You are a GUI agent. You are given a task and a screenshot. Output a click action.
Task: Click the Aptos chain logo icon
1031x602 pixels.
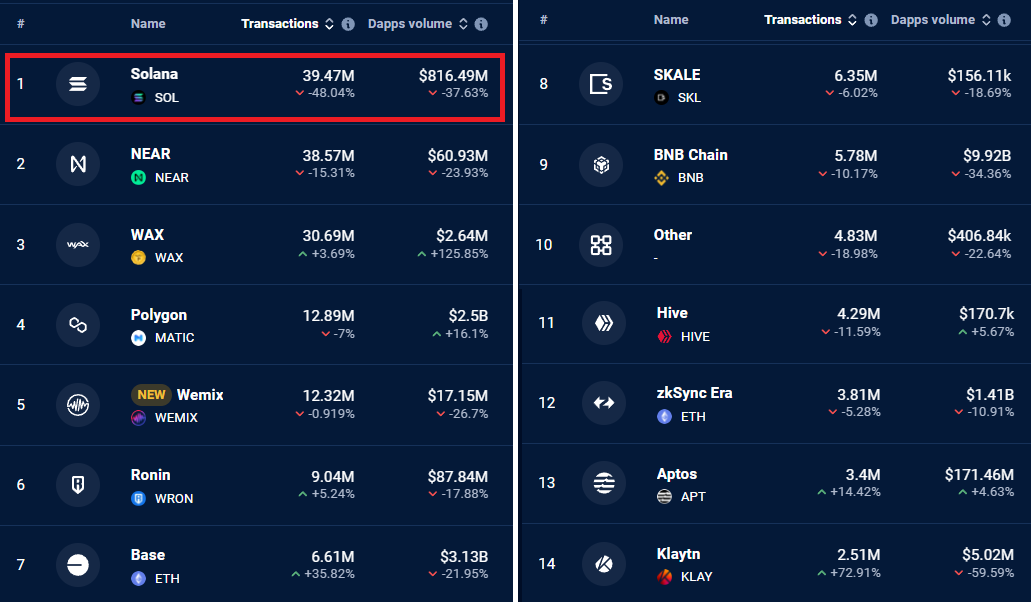(x=604, y=483)
